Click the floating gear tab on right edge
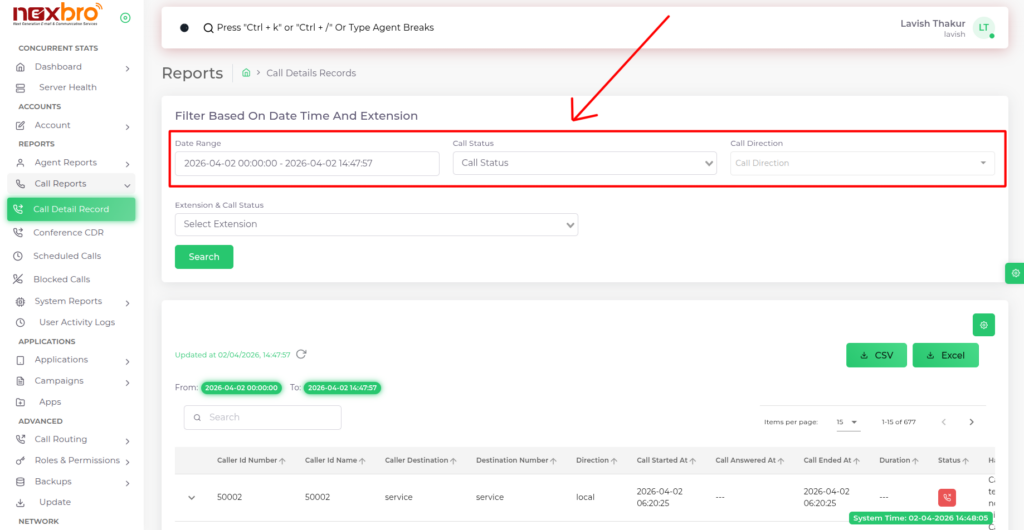The image size is (1024, 530). [1015, 273]
